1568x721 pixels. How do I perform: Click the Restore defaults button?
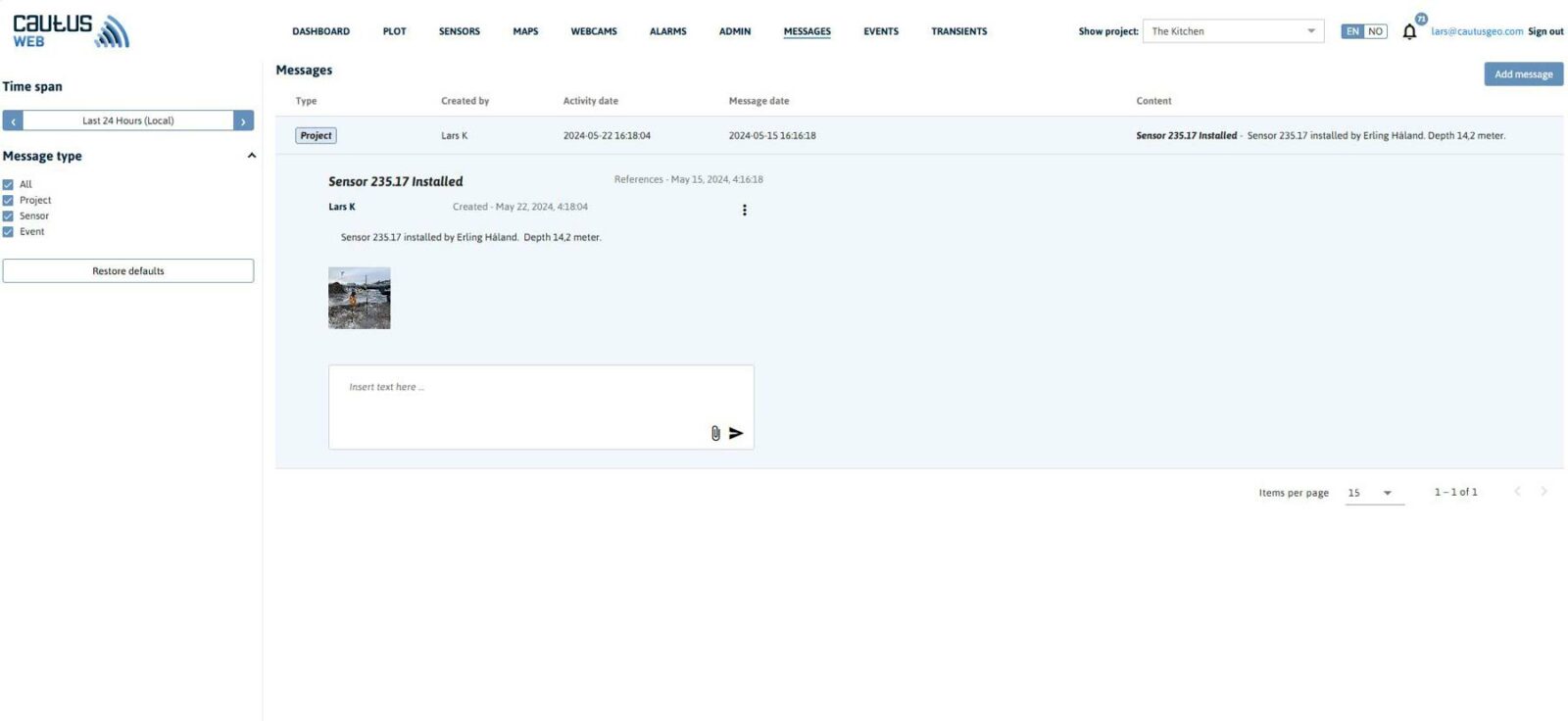click(128, 271)
